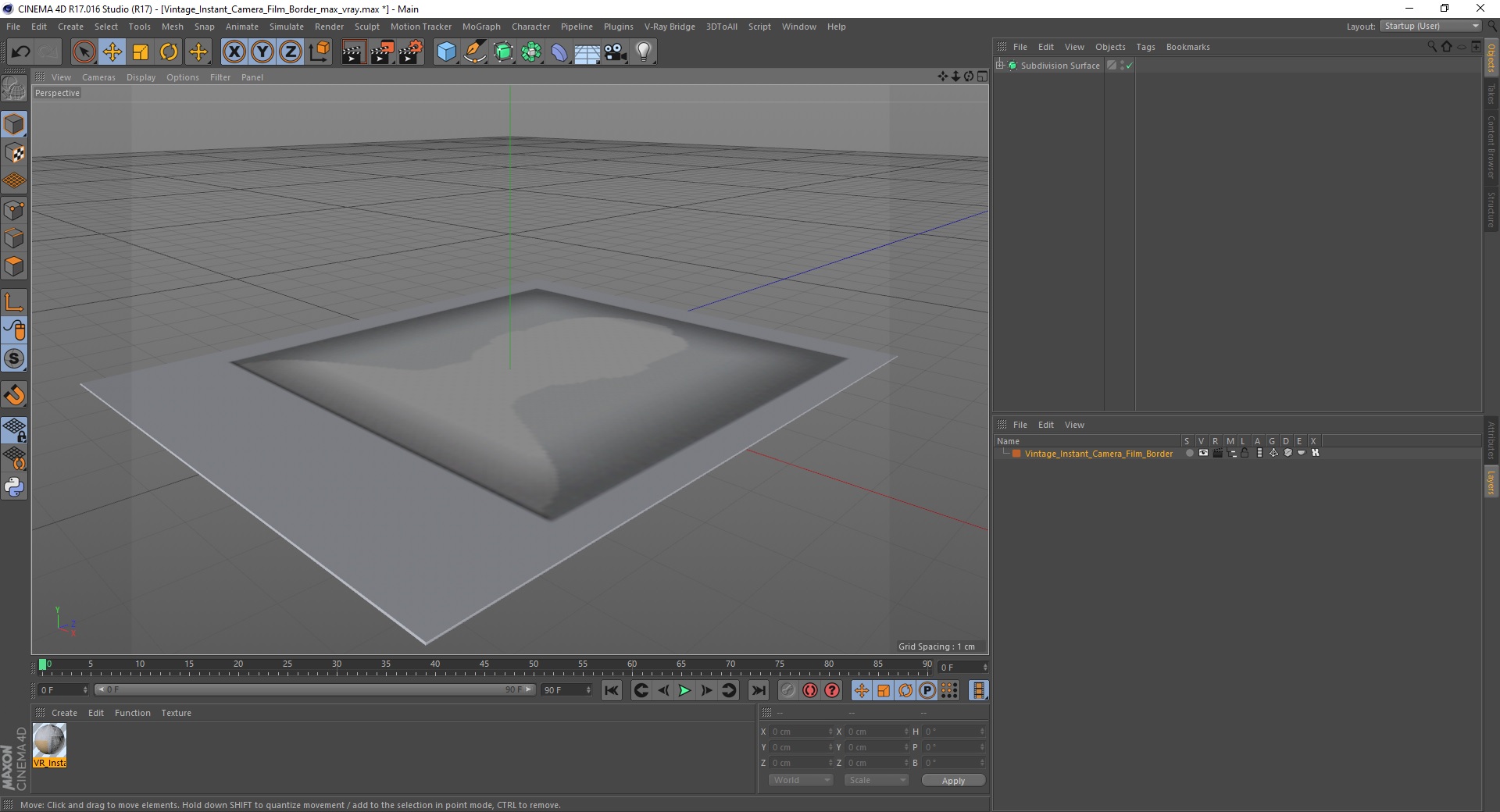This screenshot has width=1500, height=812.
Task: Toggle layer solo dot for Vintage layer
Action: (1189, 453)
